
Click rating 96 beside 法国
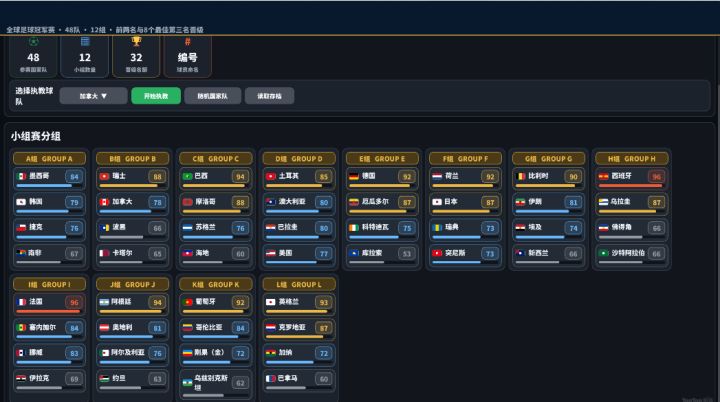click(x=74, y=302)
